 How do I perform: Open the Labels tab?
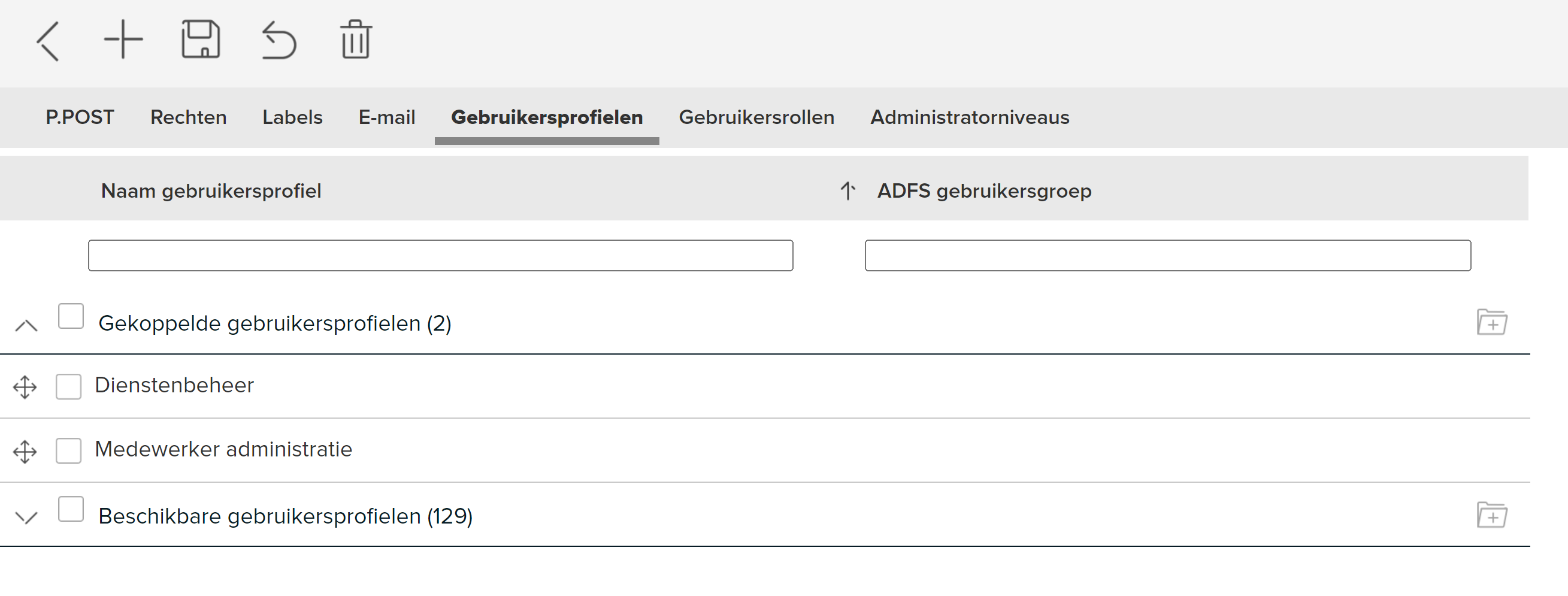(x=292, y=117)
